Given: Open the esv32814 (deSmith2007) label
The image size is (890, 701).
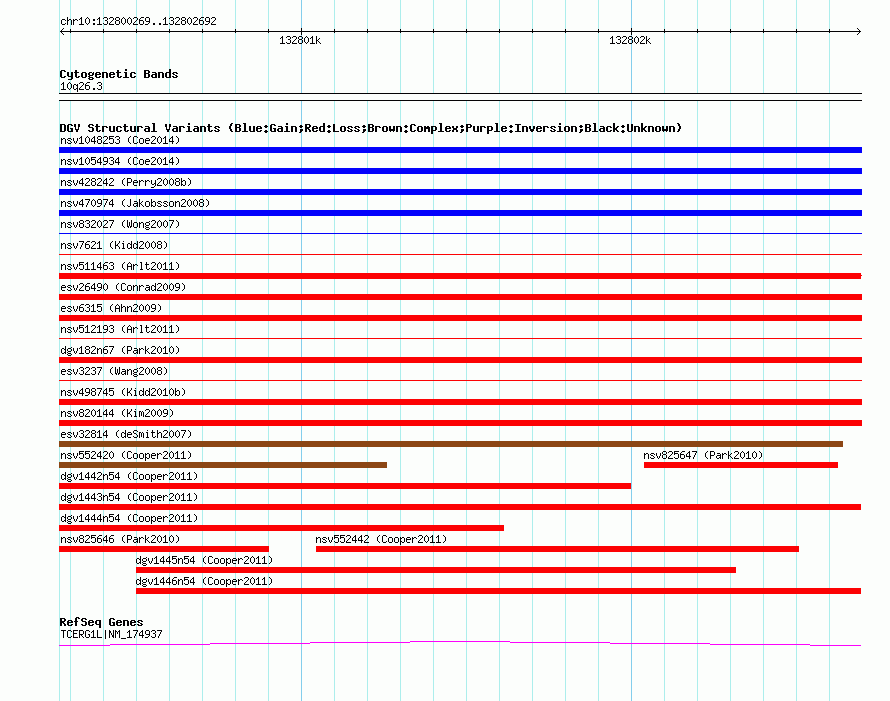Looking at the screenshot, I should click(126, 434).
